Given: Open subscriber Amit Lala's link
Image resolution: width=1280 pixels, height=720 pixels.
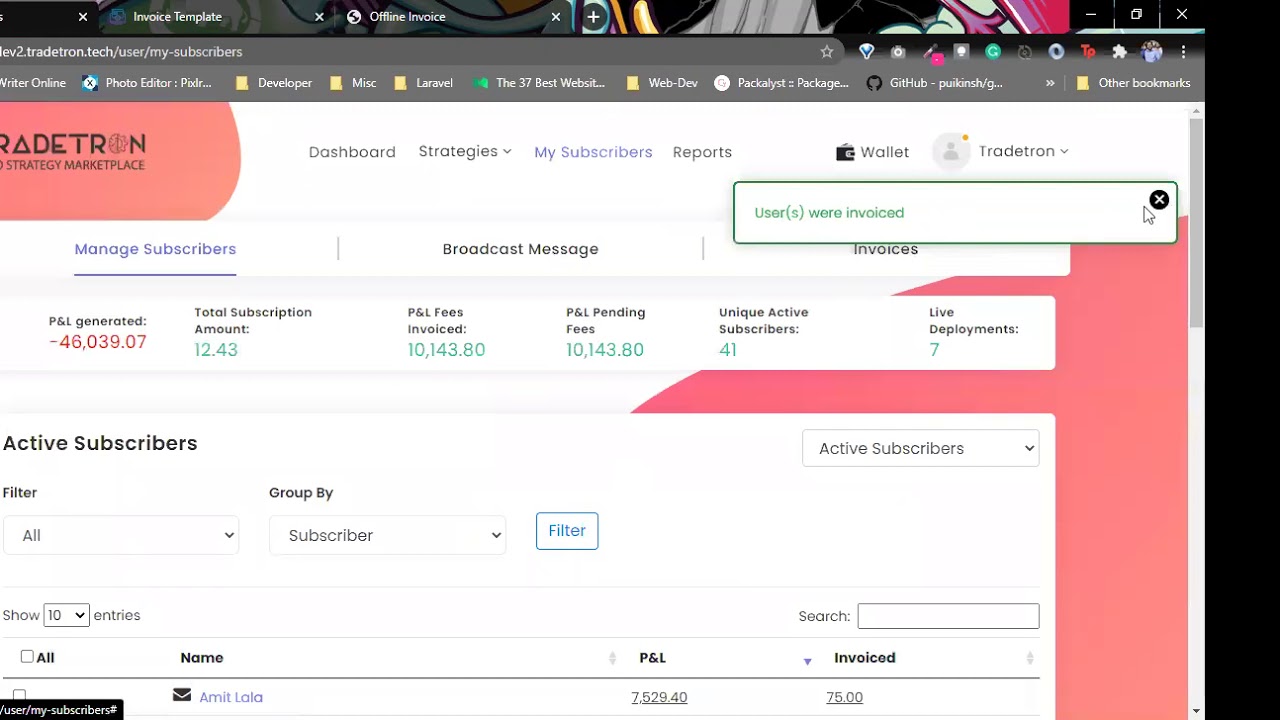Looking at the screenshot, I should coord(231,697).
